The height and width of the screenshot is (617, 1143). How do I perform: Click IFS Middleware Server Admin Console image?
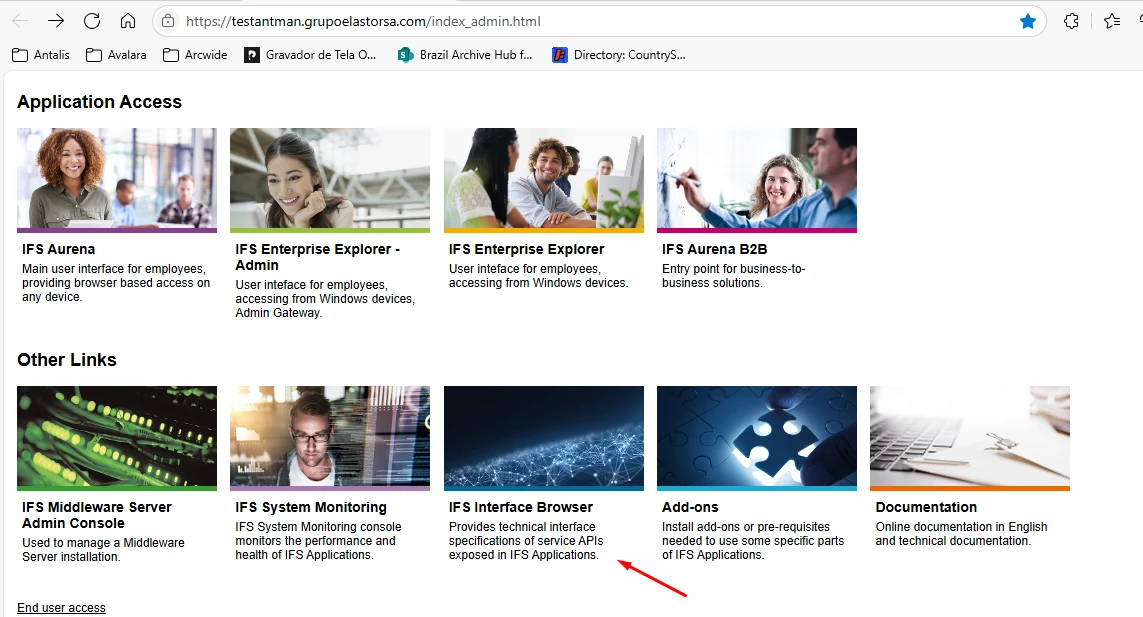coord(117,438)
